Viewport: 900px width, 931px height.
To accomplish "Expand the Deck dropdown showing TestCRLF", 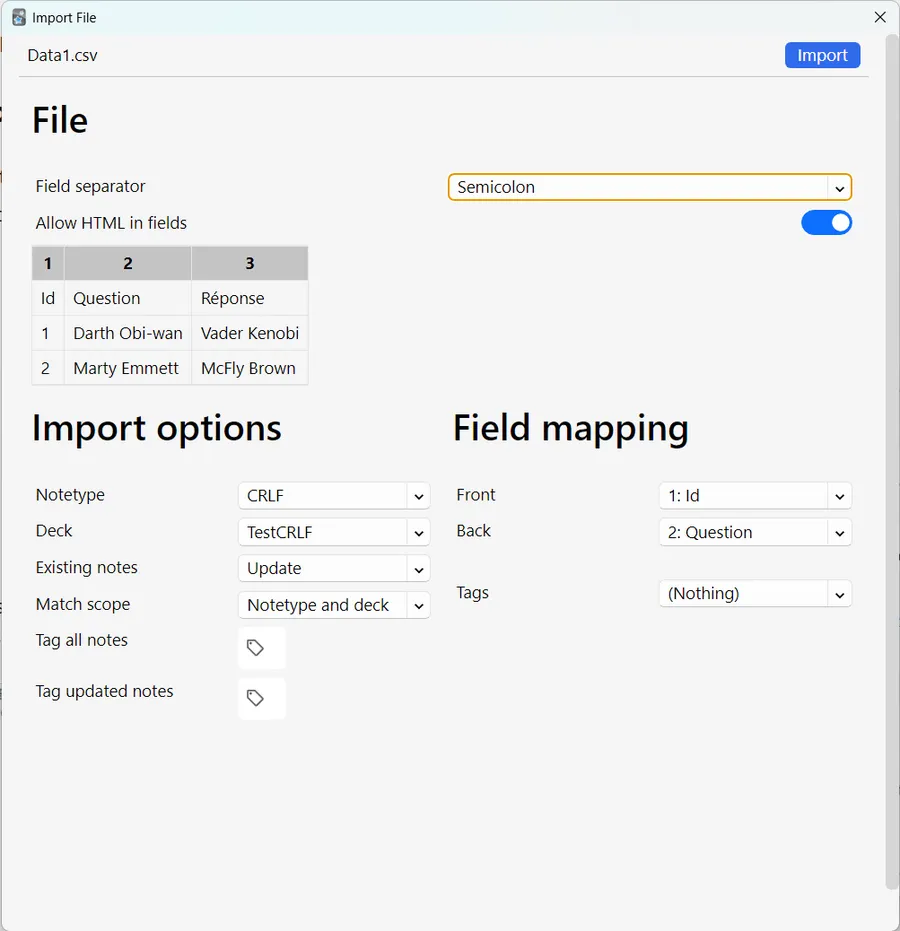I will click(x=334, y=532).
